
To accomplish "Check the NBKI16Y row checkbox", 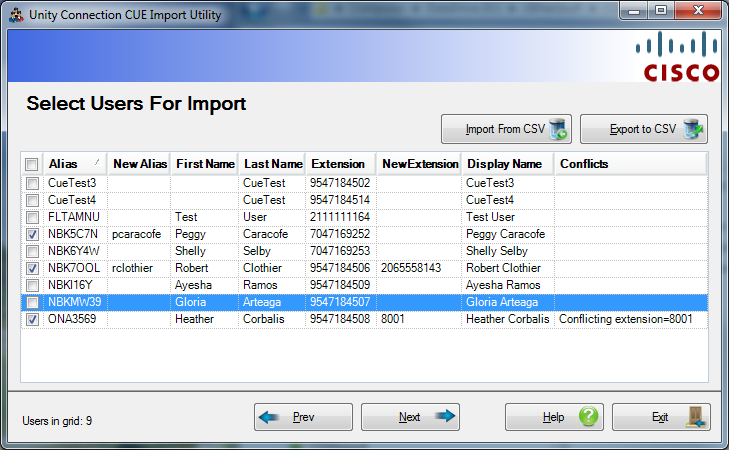I will pyautogui.click(x=32, y=285).
